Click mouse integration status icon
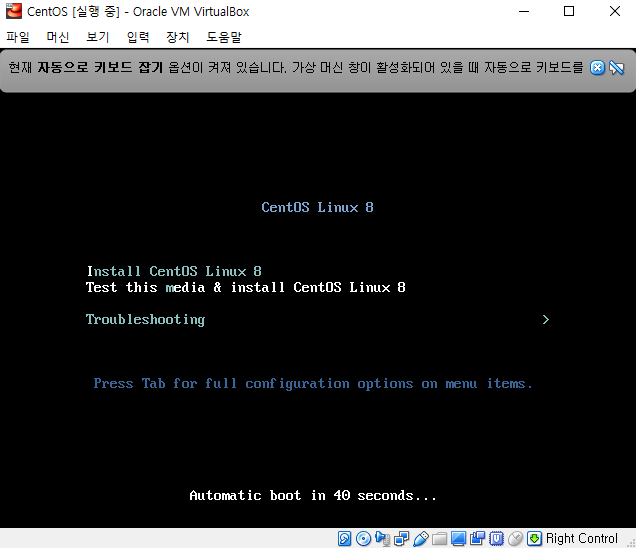The height and width of the screenshot is (548, 636). [x=516, y=539]
